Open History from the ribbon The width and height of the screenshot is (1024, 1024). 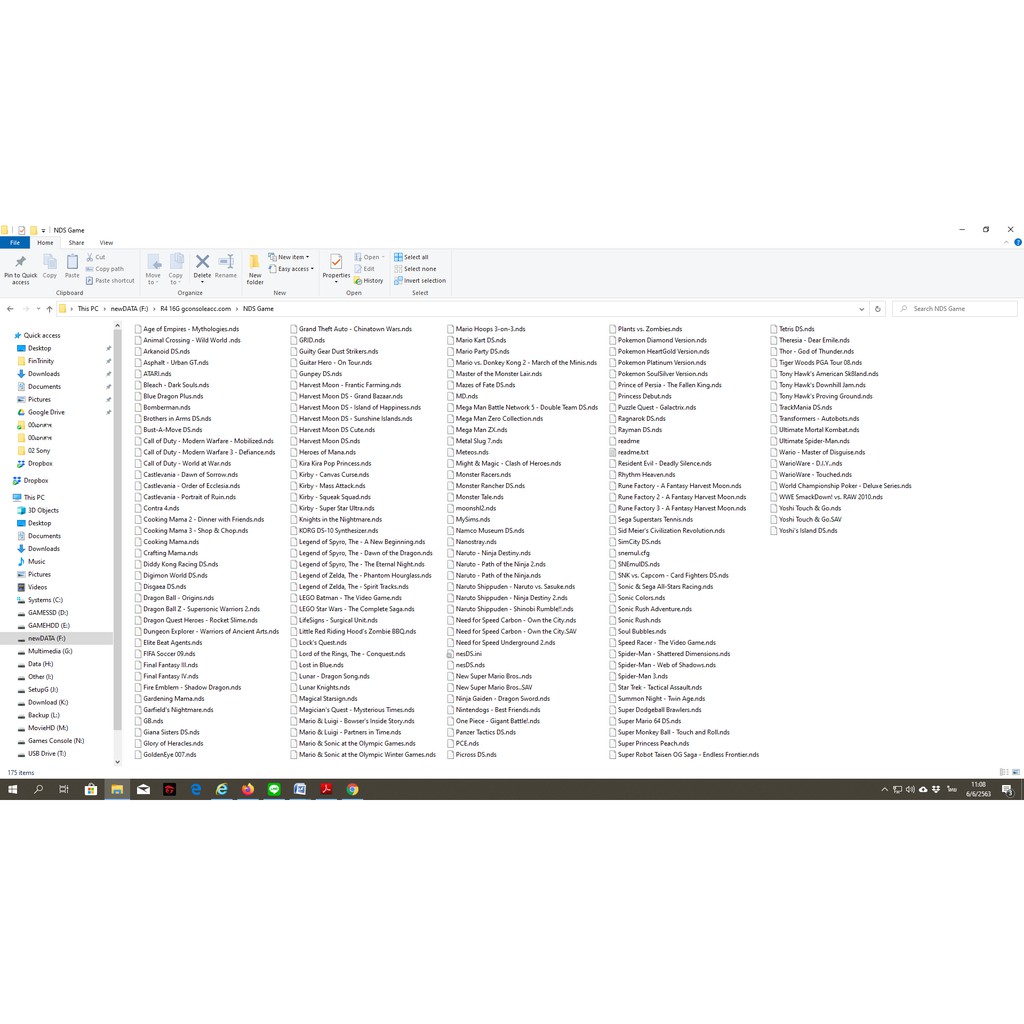coord(369,281)
